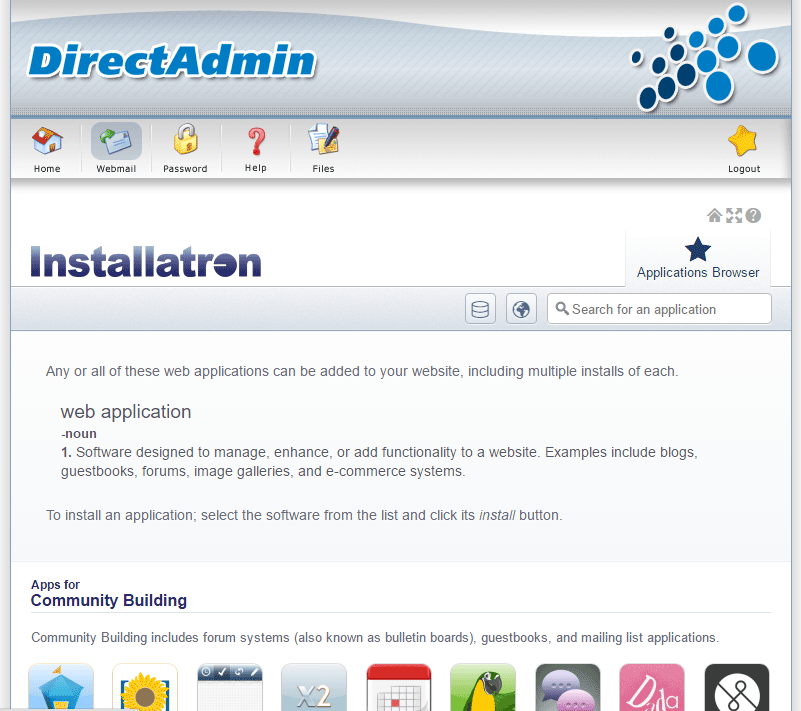Select the red calendar app icon
This screenshot has height=711, width=801.
pyautogui.click(x=398, y=687)
